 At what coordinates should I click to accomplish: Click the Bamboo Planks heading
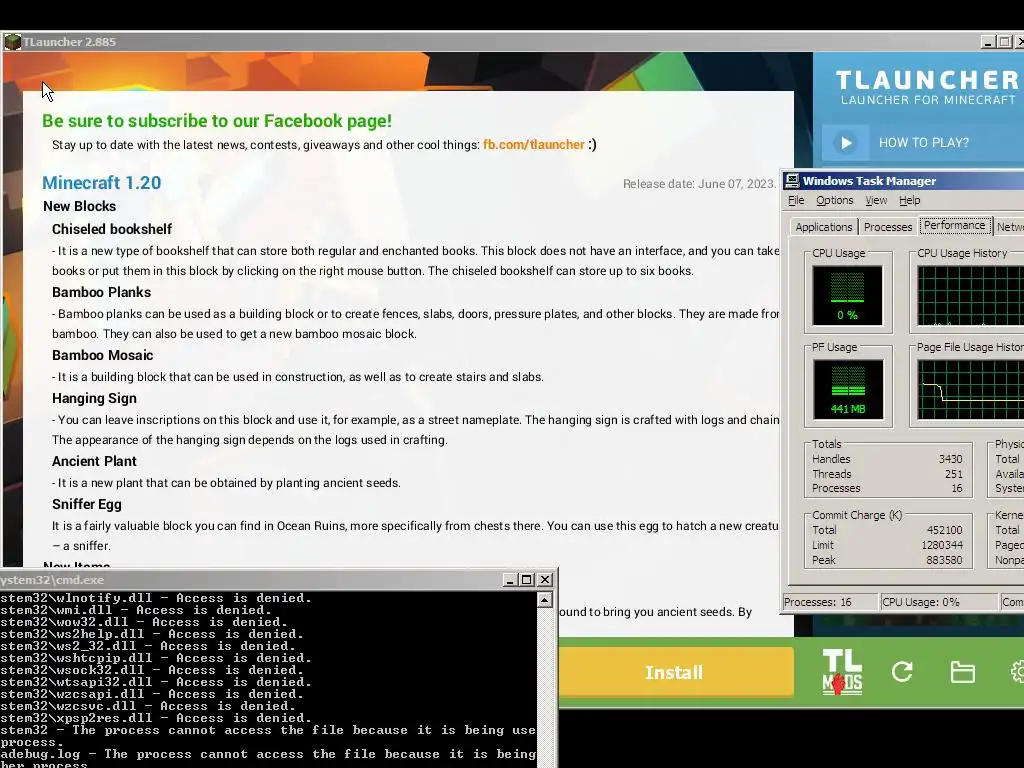tap(101, 293)
